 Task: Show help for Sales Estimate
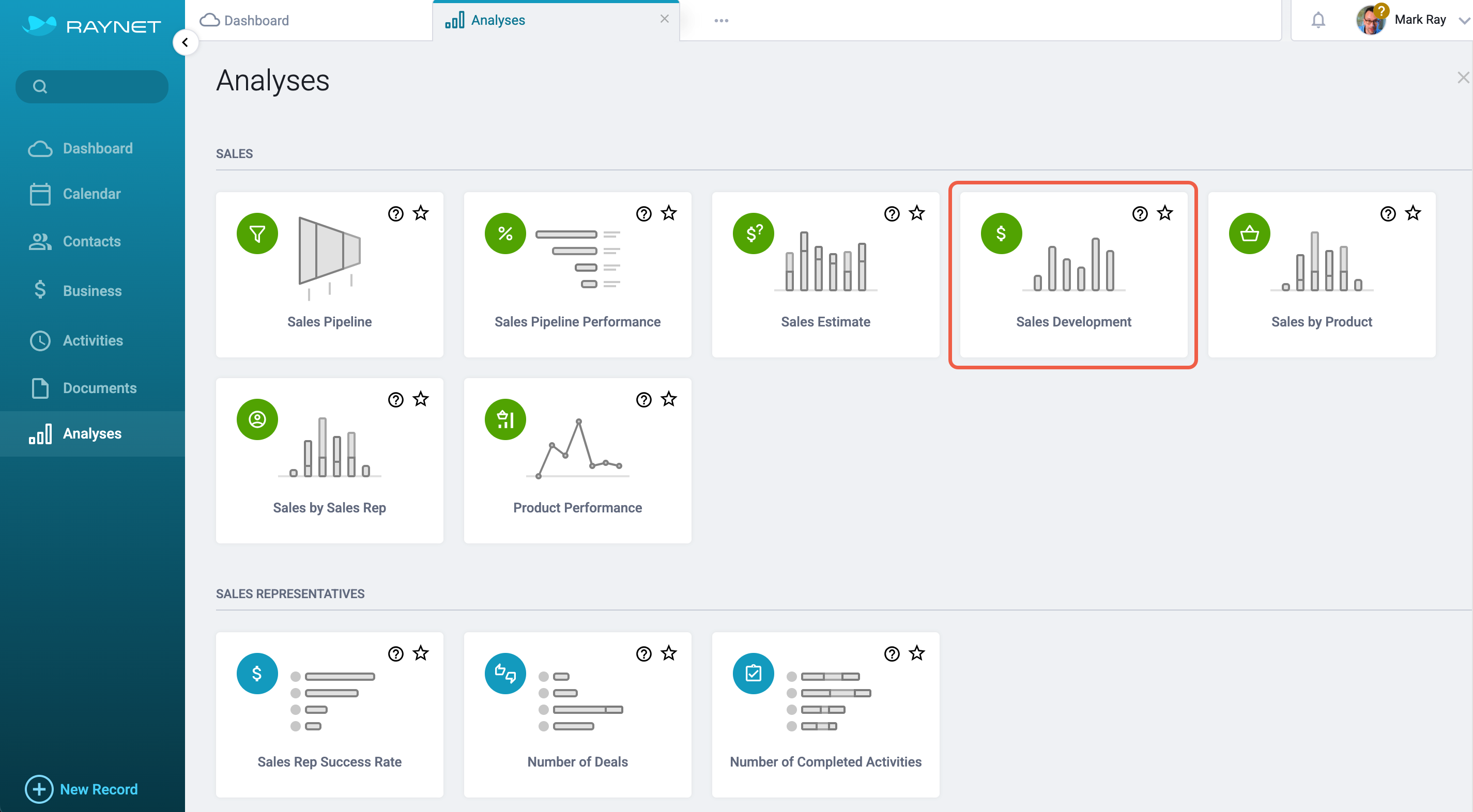[892, 214]
